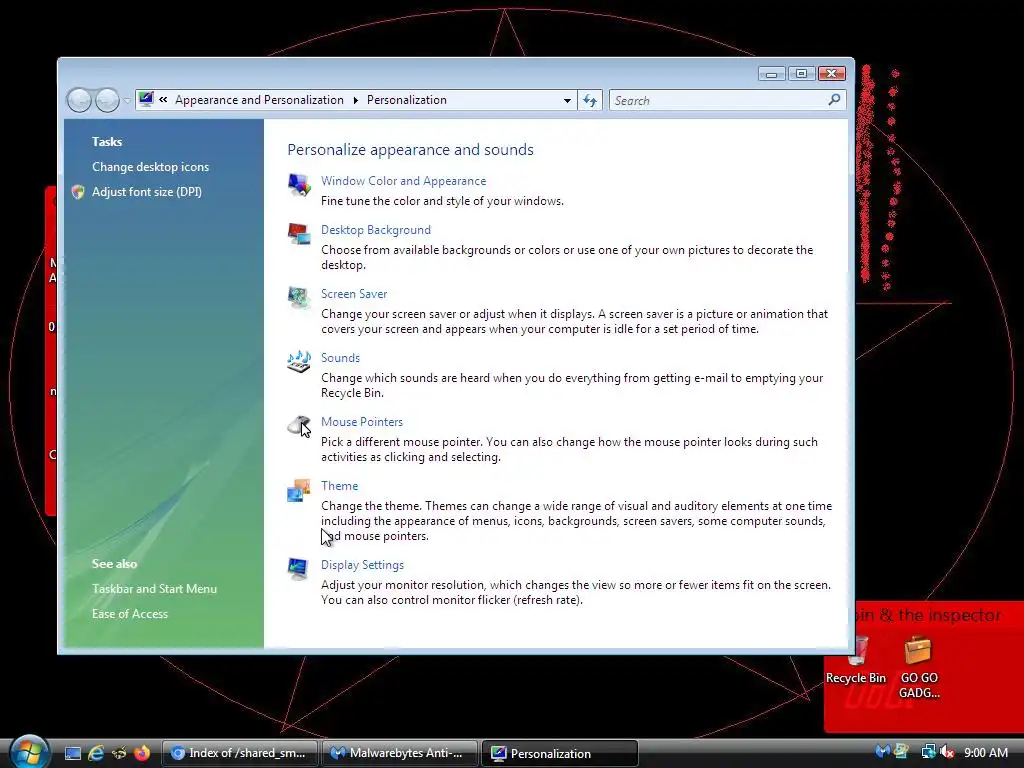
Task: Expand the address bar history dropdown
Action: tap(567, 101)
